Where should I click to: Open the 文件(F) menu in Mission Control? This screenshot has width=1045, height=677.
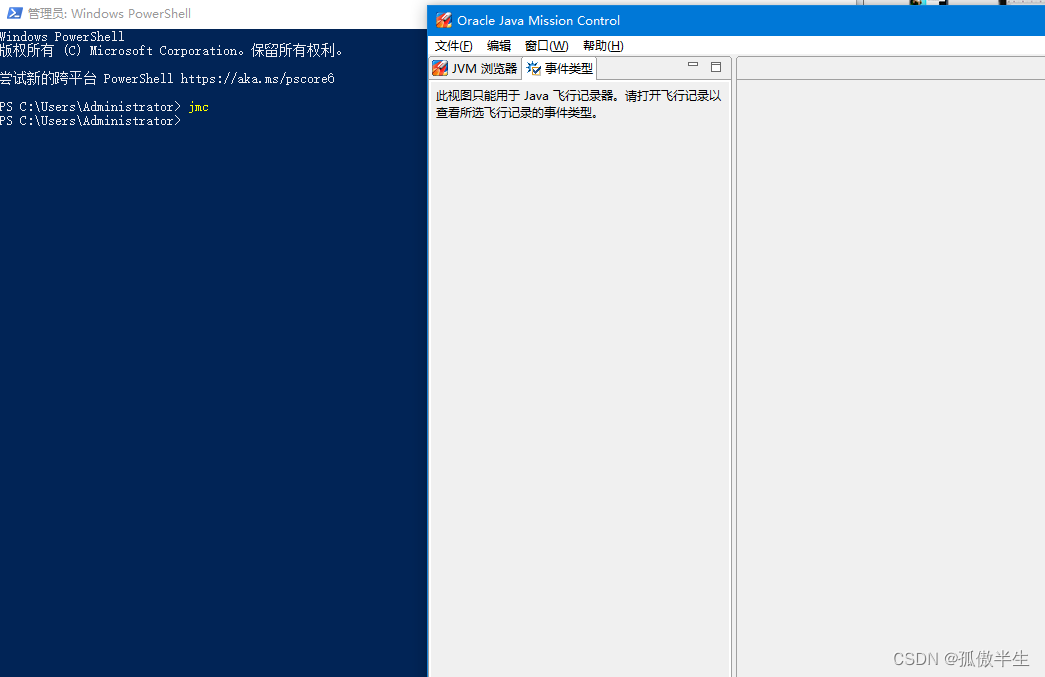pyautogui.click(x=453, y=46)
